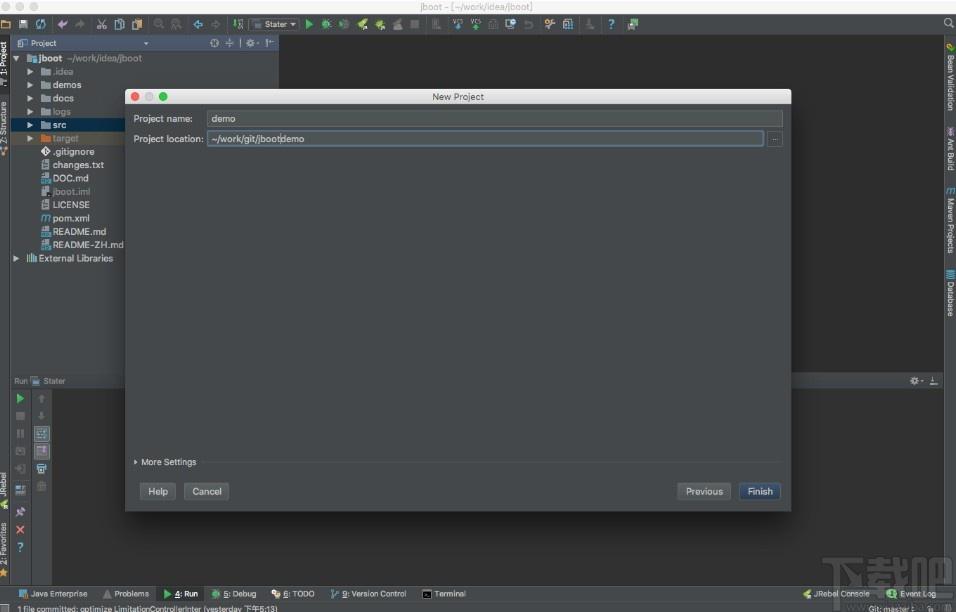Image resolution: width=956 pixels, height=612 pixels.
Task: Switch to the 9: Version Control tab
Action: point(368,594)
